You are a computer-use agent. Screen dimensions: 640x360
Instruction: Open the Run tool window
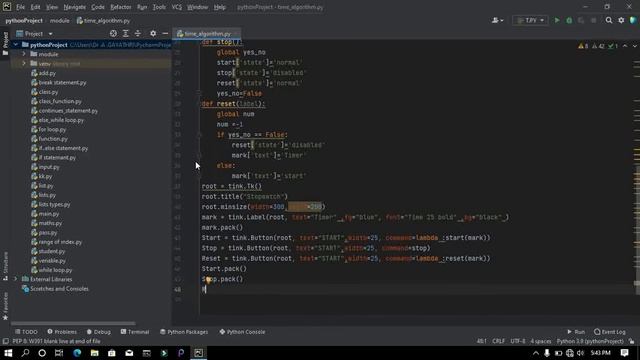point(576,332)
